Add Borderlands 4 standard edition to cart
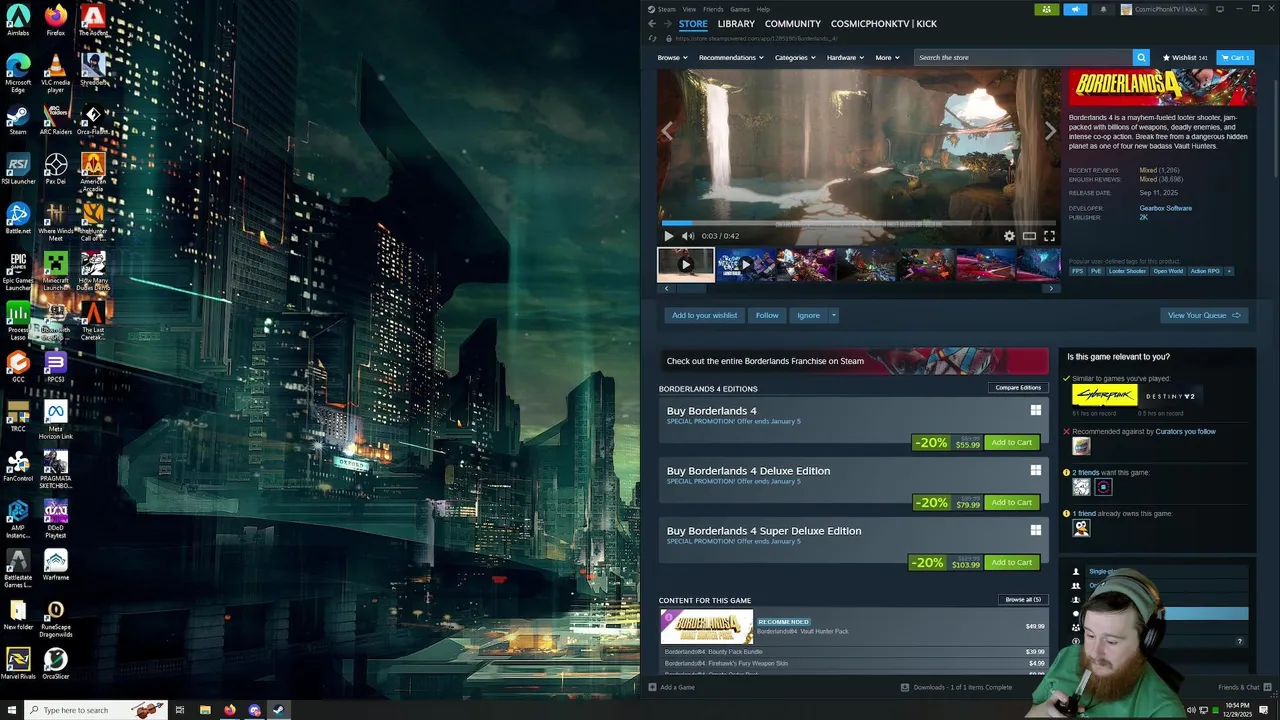Screen dimensions: 1280x720 [x=1011, y=442]
